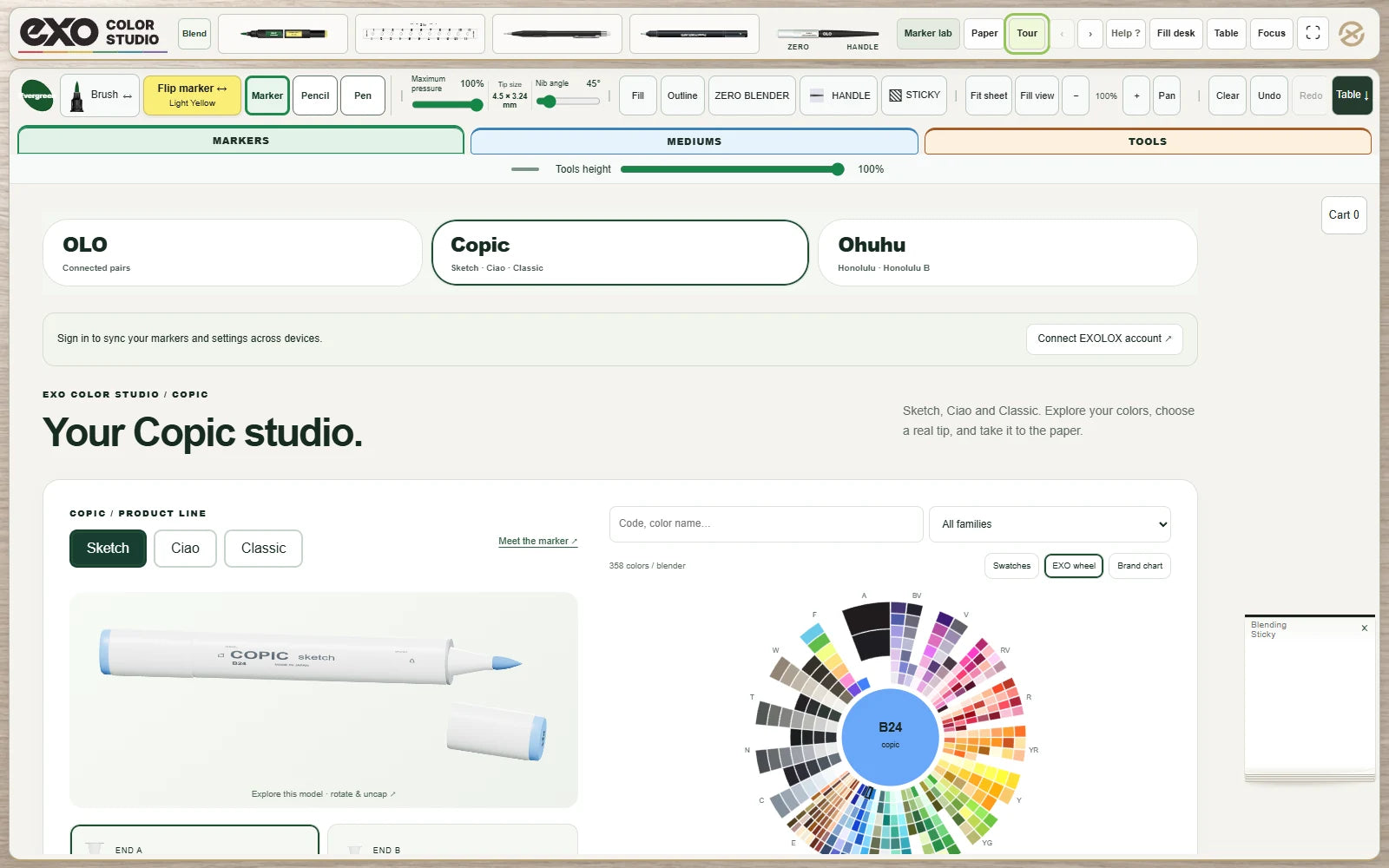Viewport: 1389px width, 868px height.
Task: Click the Code, color name search field
Action: pyautogui.click(x=766, y=524)
